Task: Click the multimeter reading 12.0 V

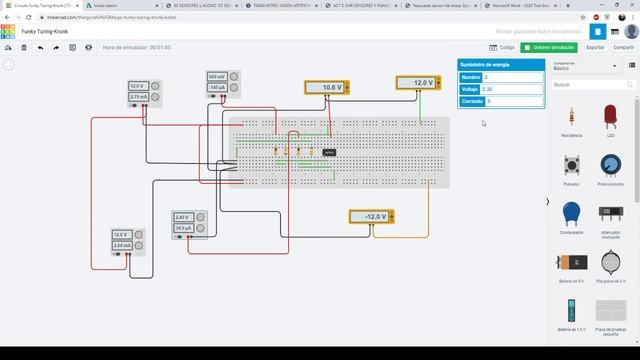Action: click(x=418, y=83)
